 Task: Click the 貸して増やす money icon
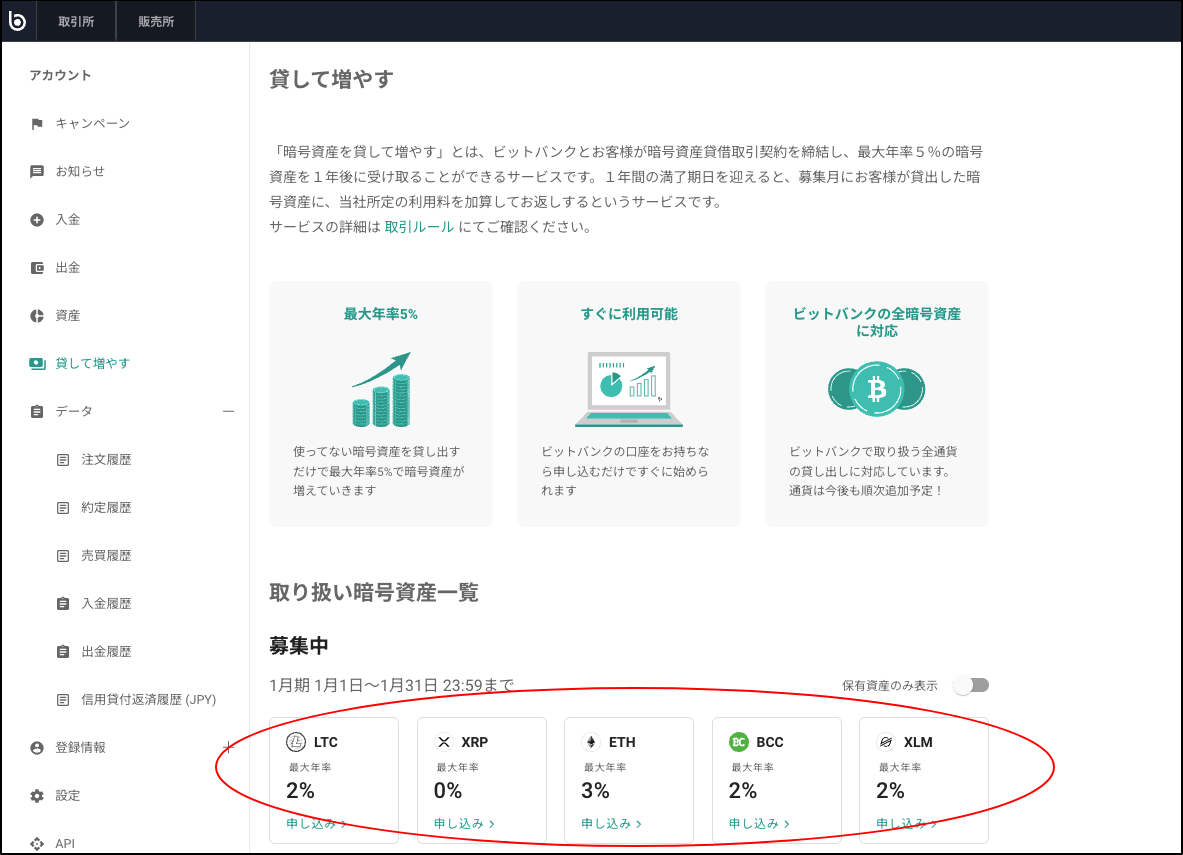pyautogui.click(x=37, y=364)
